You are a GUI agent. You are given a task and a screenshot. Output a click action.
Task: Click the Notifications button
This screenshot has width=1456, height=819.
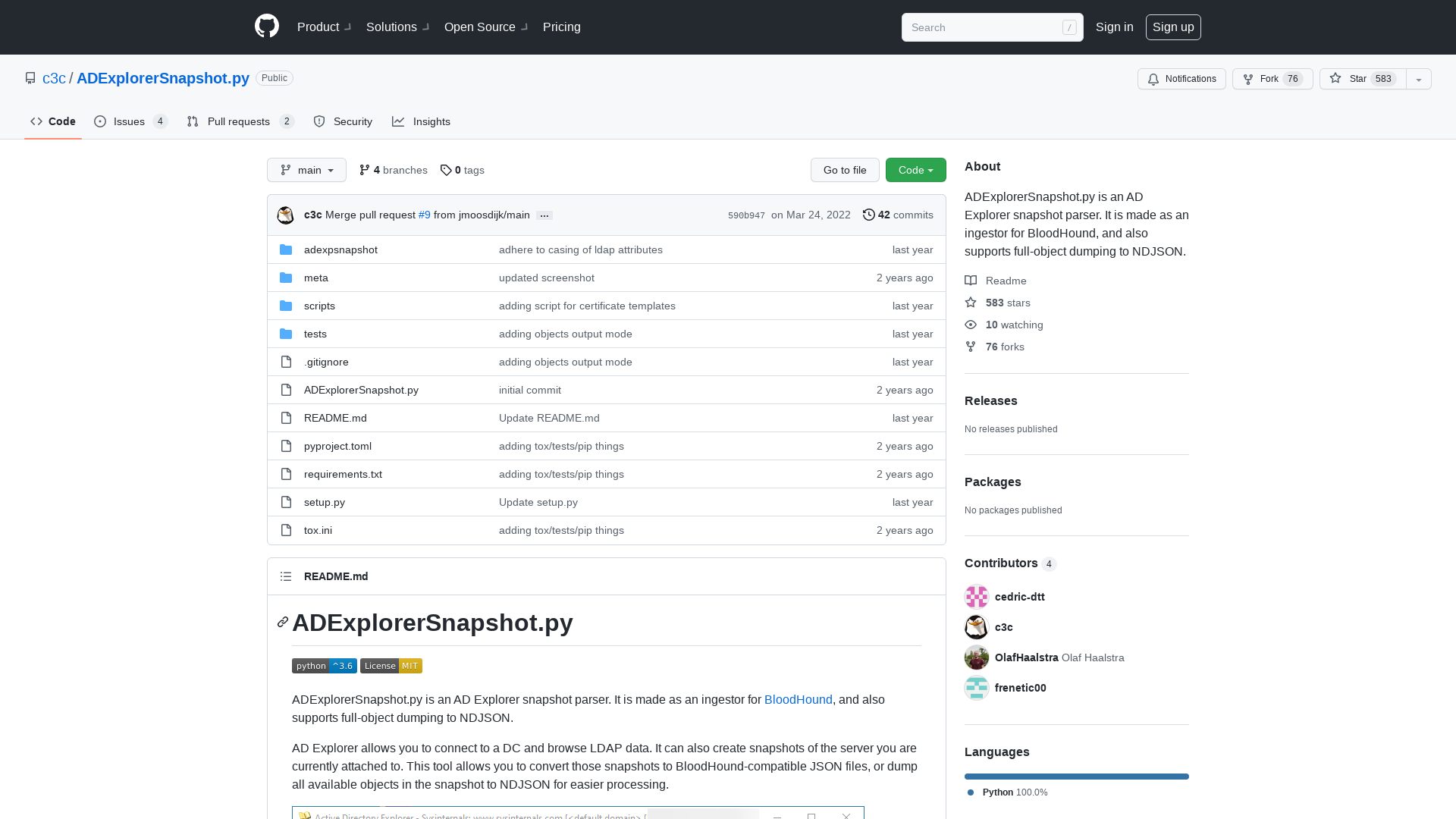coord(1181,79)
